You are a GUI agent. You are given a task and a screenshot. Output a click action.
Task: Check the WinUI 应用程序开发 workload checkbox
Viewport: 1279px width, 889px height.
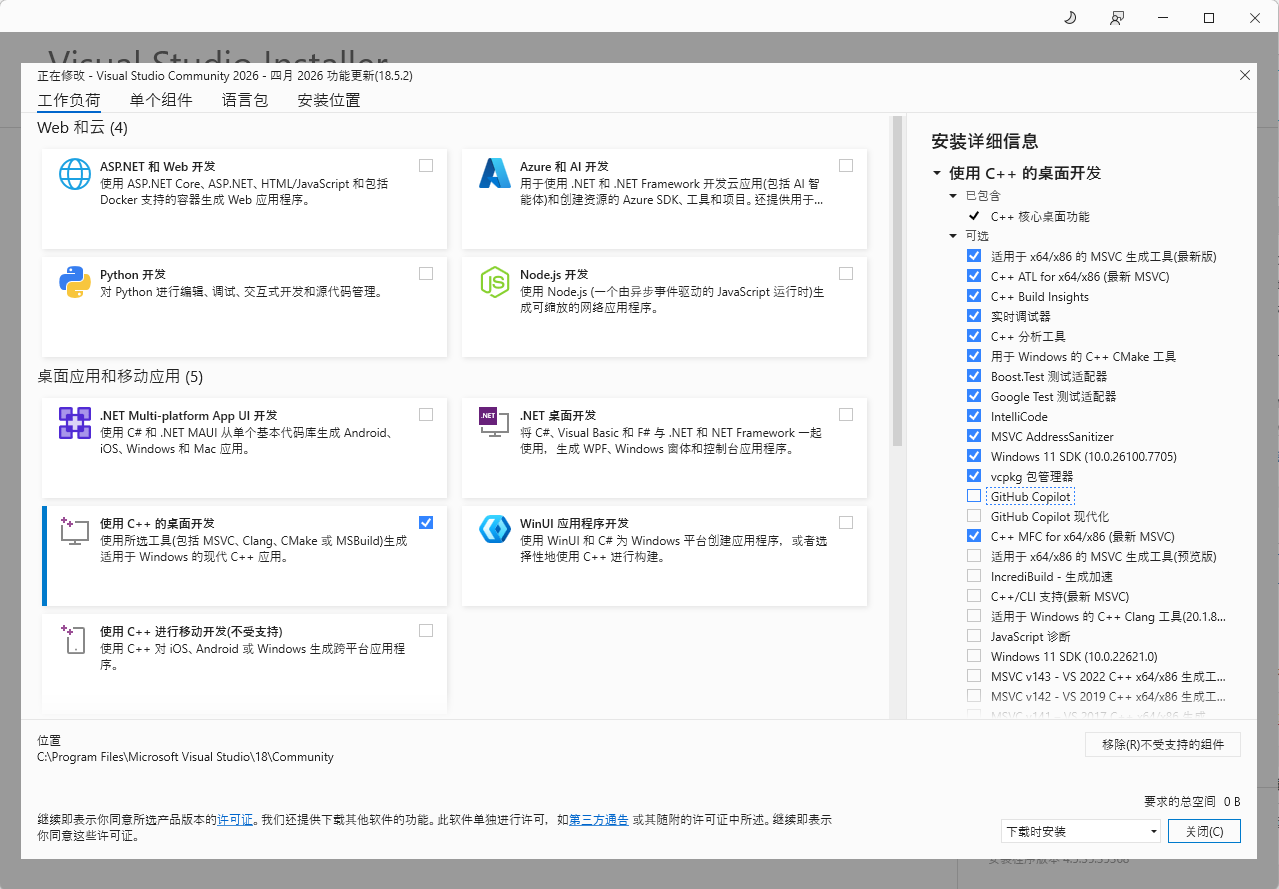click(846, 522)
